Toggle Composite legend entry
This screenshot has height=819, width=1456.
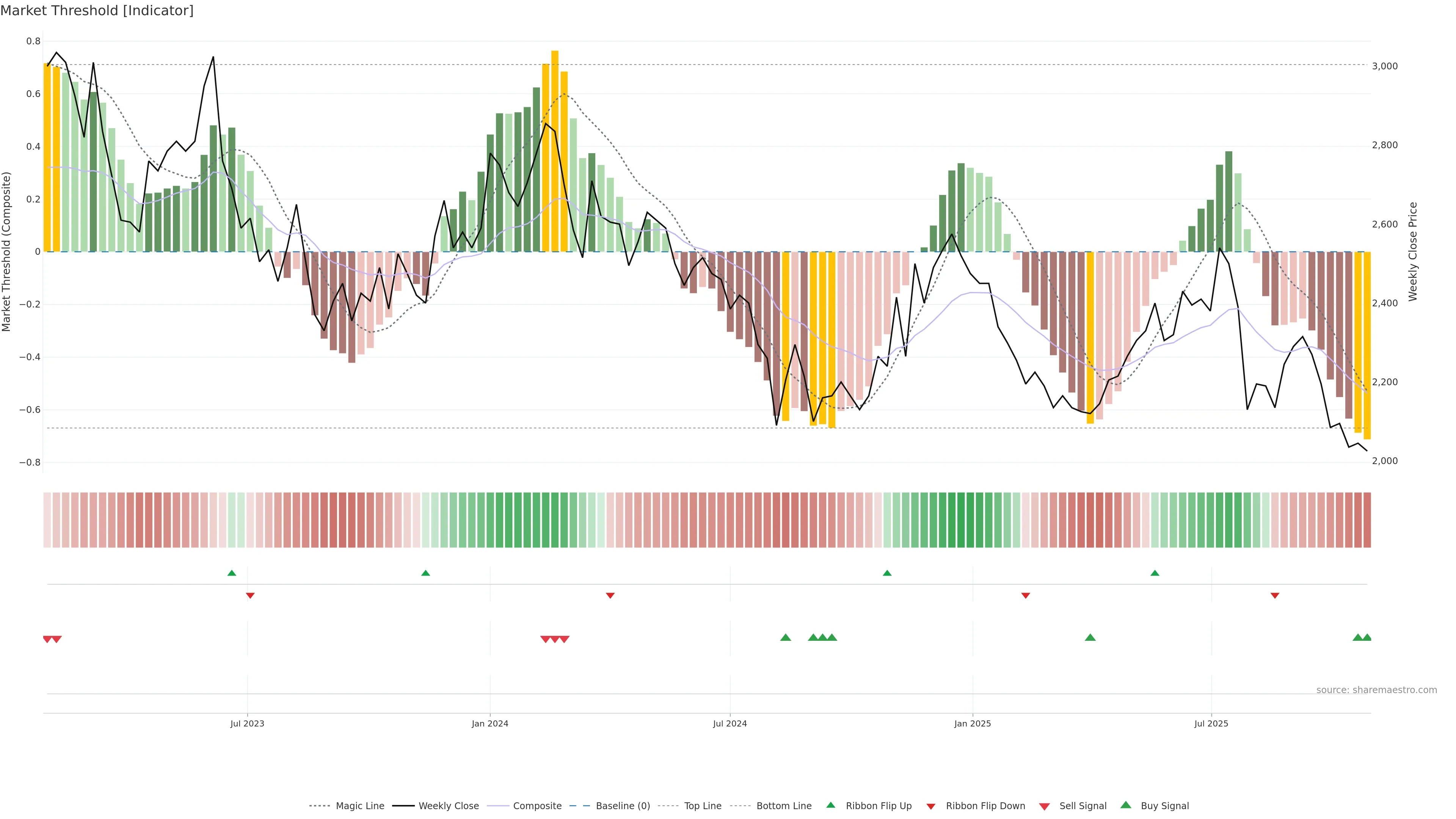pos(537,806)
